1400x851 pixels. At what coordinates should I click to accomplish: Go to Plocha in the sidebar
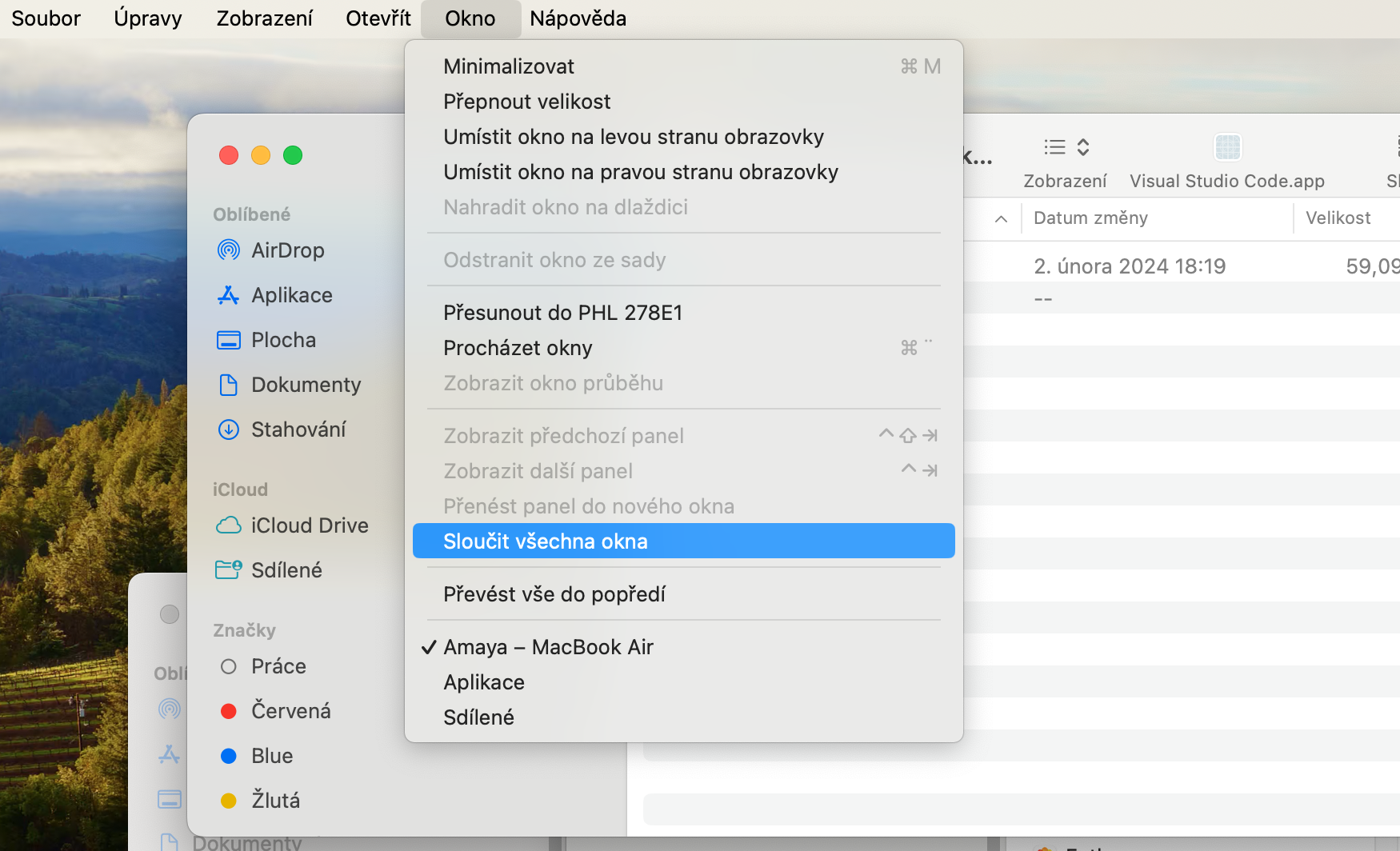284,340
